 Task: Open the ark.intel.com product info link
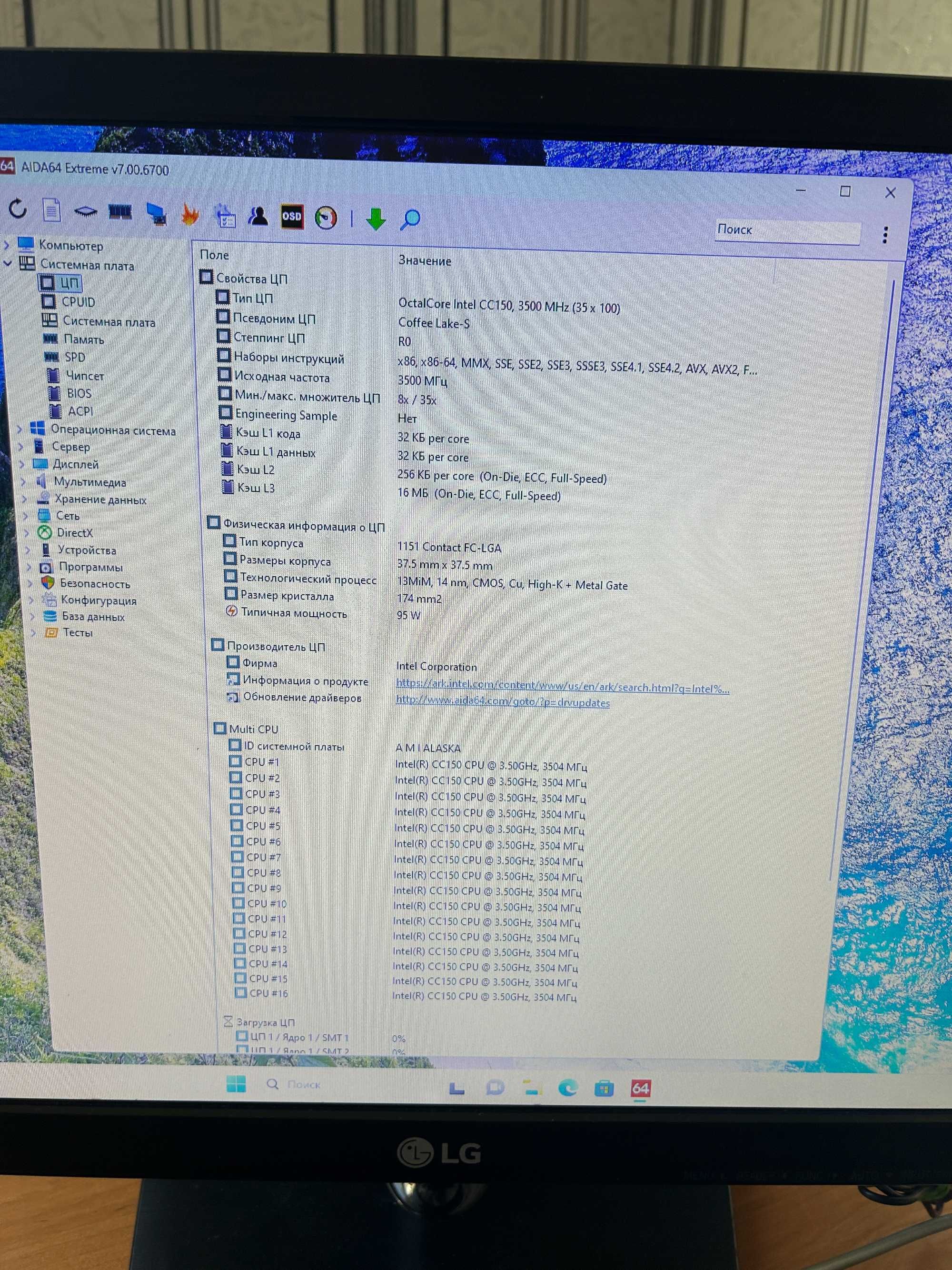[x=562, y=687]
